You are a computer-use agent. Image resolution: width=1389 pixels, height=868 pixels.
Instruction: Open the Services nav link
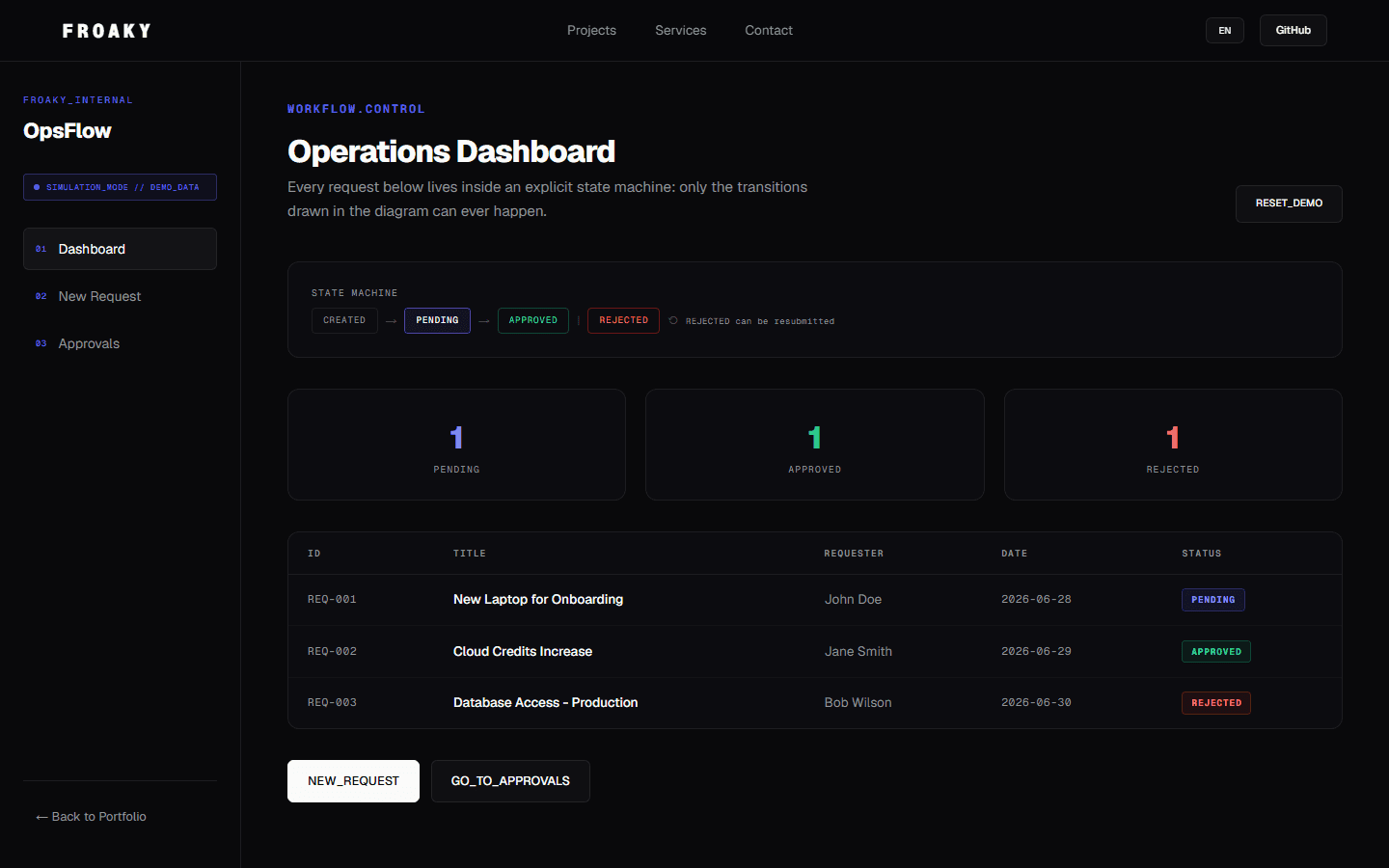[x=680, y=31]
